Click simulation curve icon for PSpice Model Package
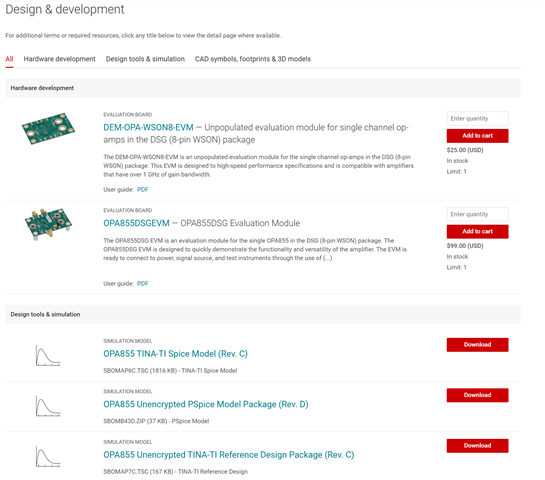Image resolution: width=545 pixels, height=480 pixels. (48, 406)
